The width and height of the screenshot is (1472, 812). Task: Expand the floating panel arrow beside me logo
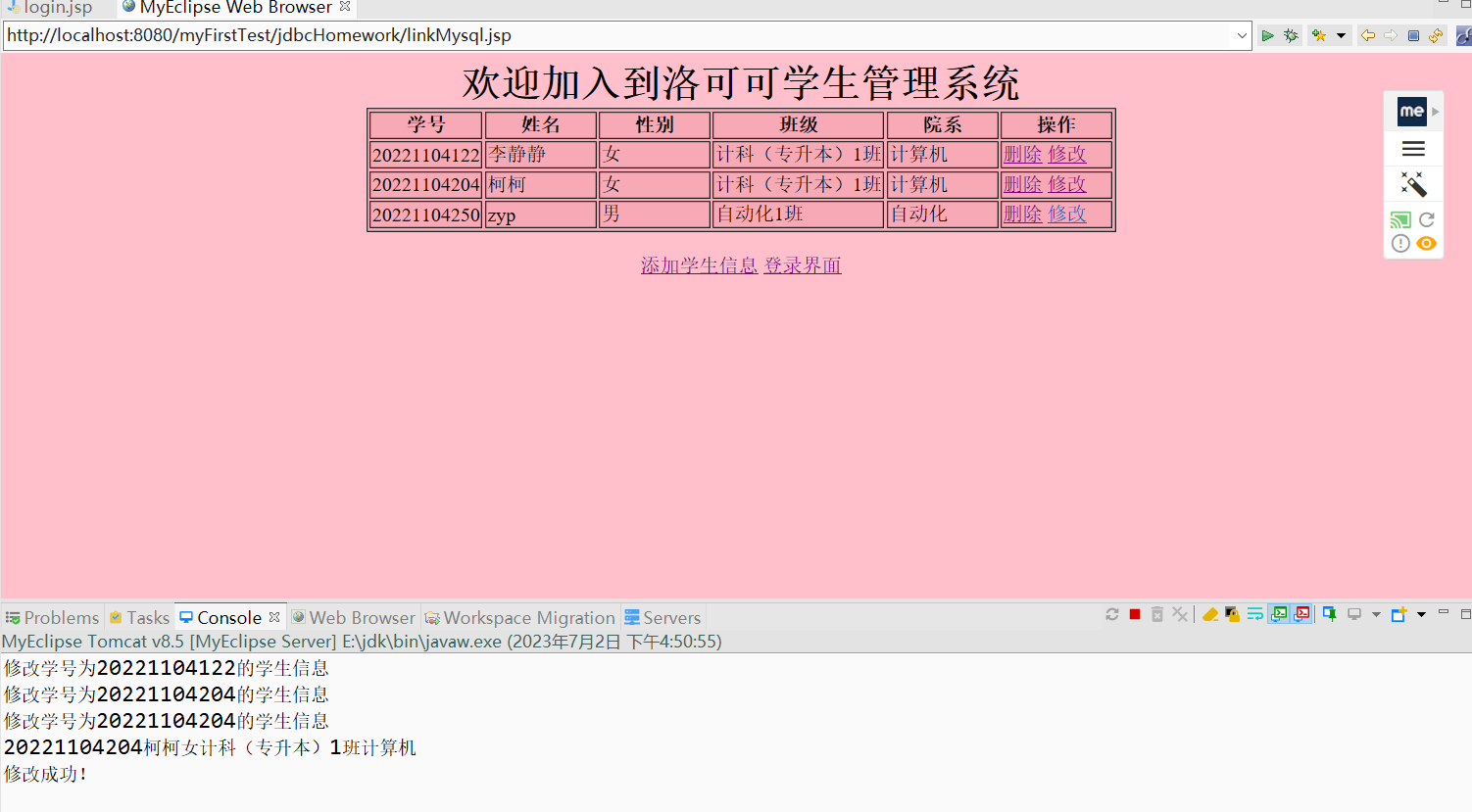(1435, 112)
